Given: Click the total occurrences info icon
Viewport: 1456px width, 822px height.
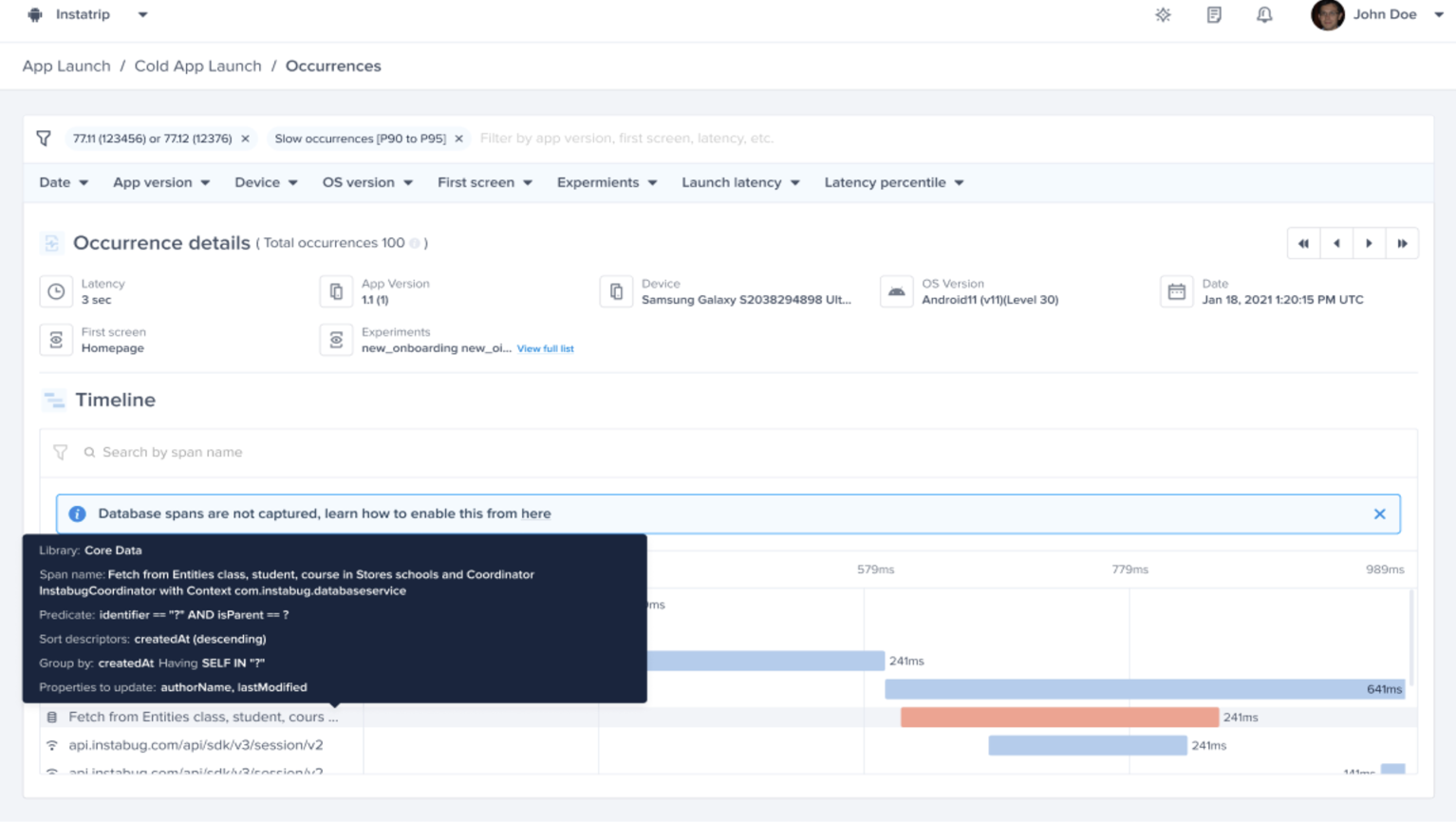Looking at the screenshot, I should 415,243.
